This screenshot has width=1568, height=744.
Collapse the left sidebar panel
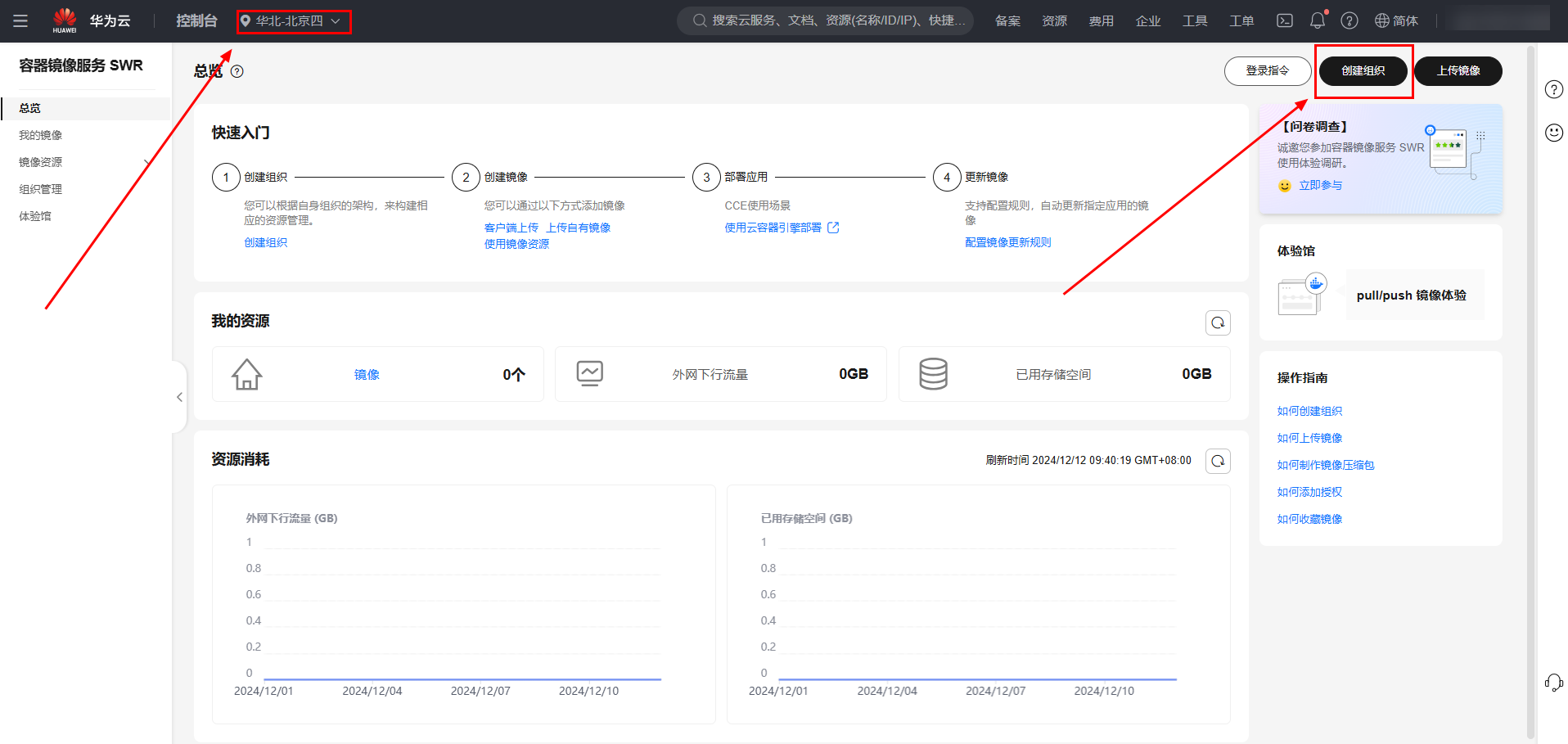[x=179, y=397]
